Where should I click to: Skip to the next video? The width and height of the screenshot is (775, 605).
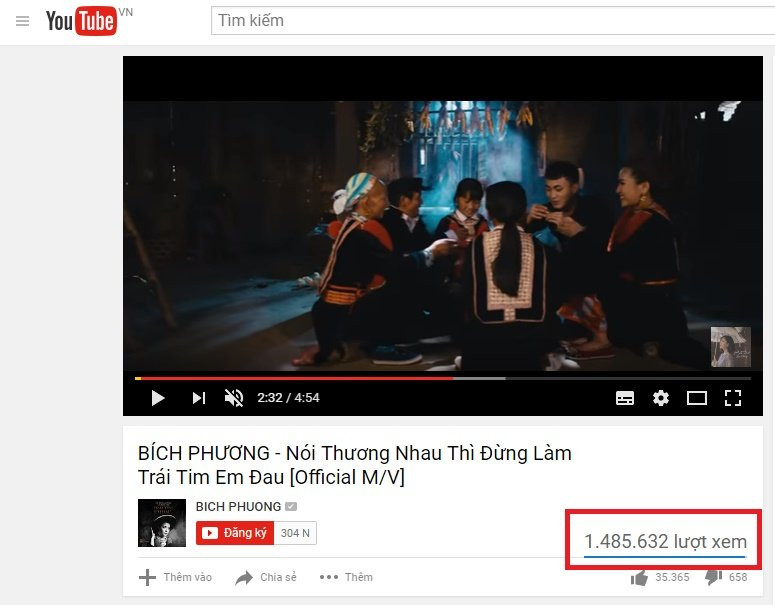[x=199, y=398]
